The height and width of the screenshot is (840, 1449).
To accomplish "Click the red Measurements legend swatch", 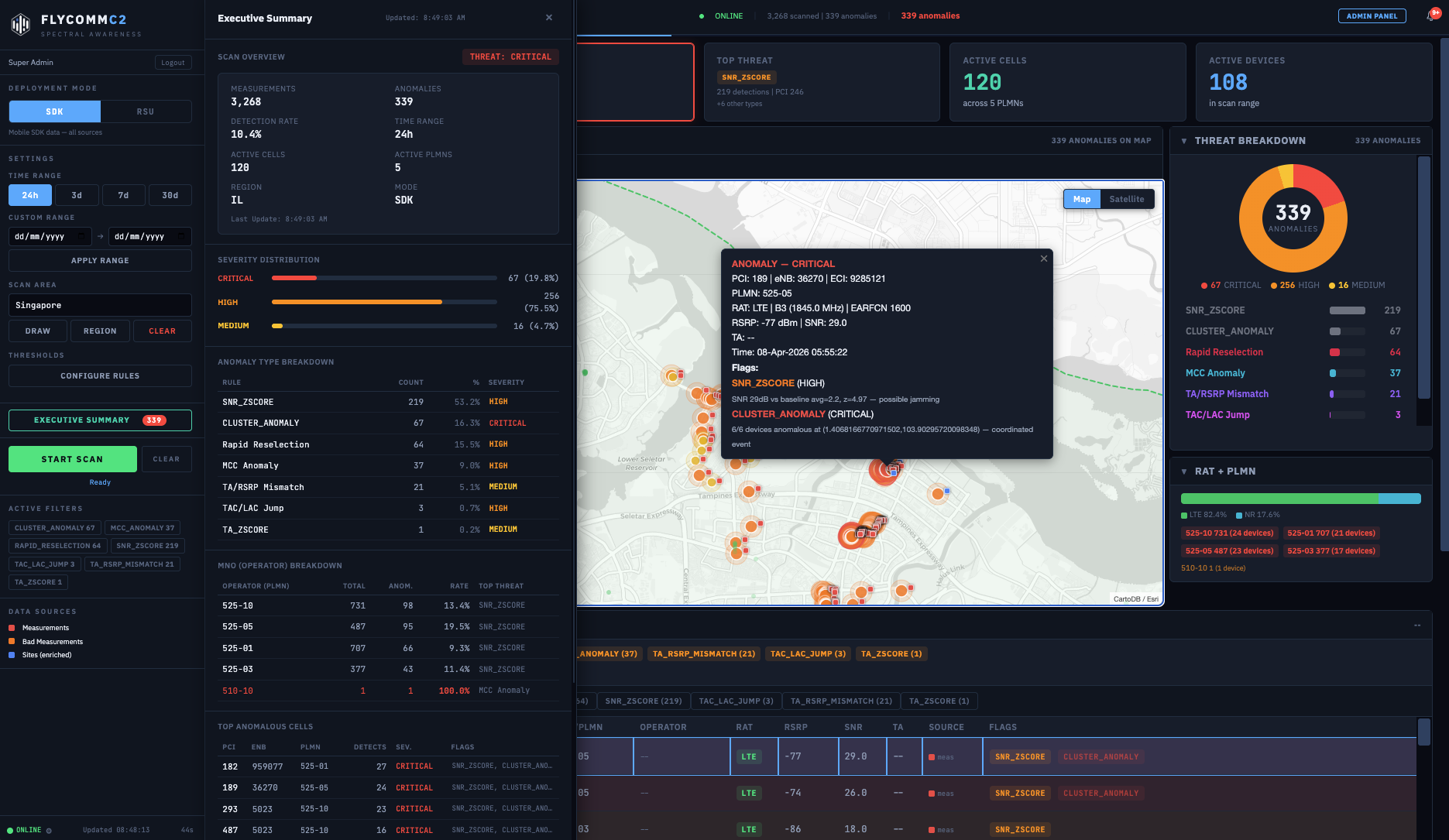I will (x=12, y=629).
